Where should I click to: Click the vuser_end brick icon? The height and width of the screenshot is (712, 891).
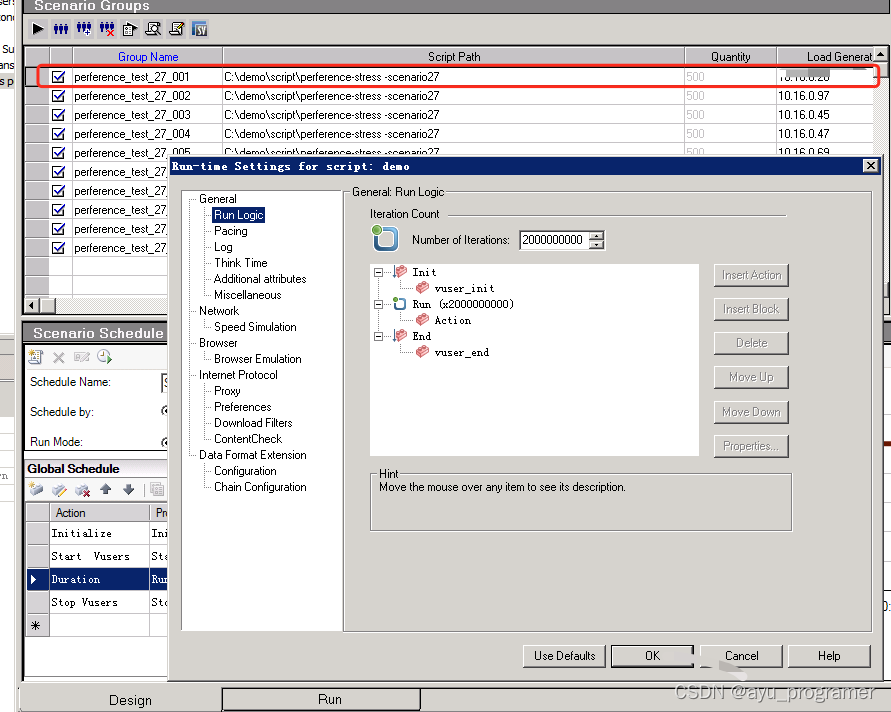[422, 352]
